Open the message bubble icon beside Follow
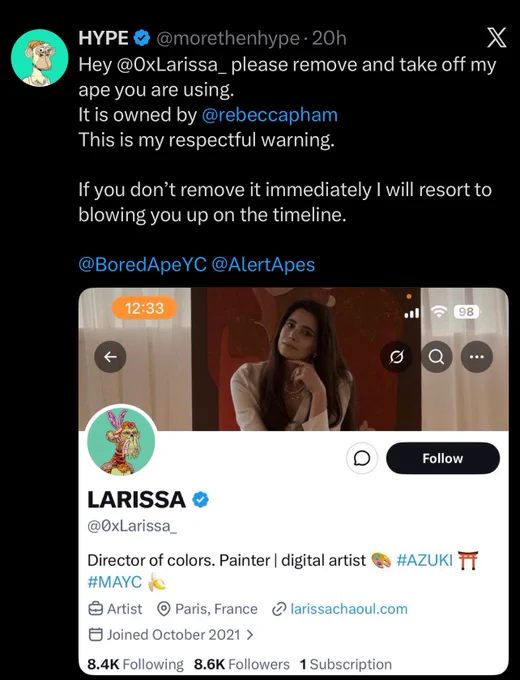 362,458
